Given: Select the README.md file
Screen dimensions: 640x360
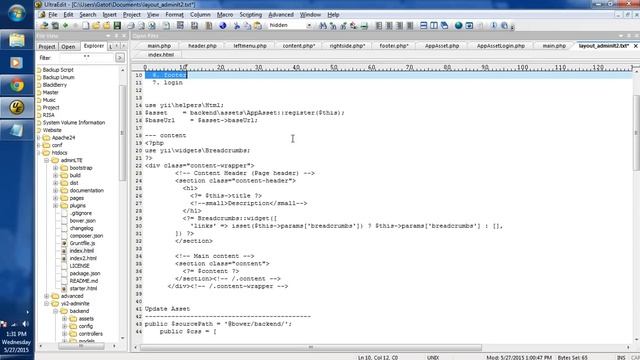Looking at the screenshot, I should [x=84, y=281].
